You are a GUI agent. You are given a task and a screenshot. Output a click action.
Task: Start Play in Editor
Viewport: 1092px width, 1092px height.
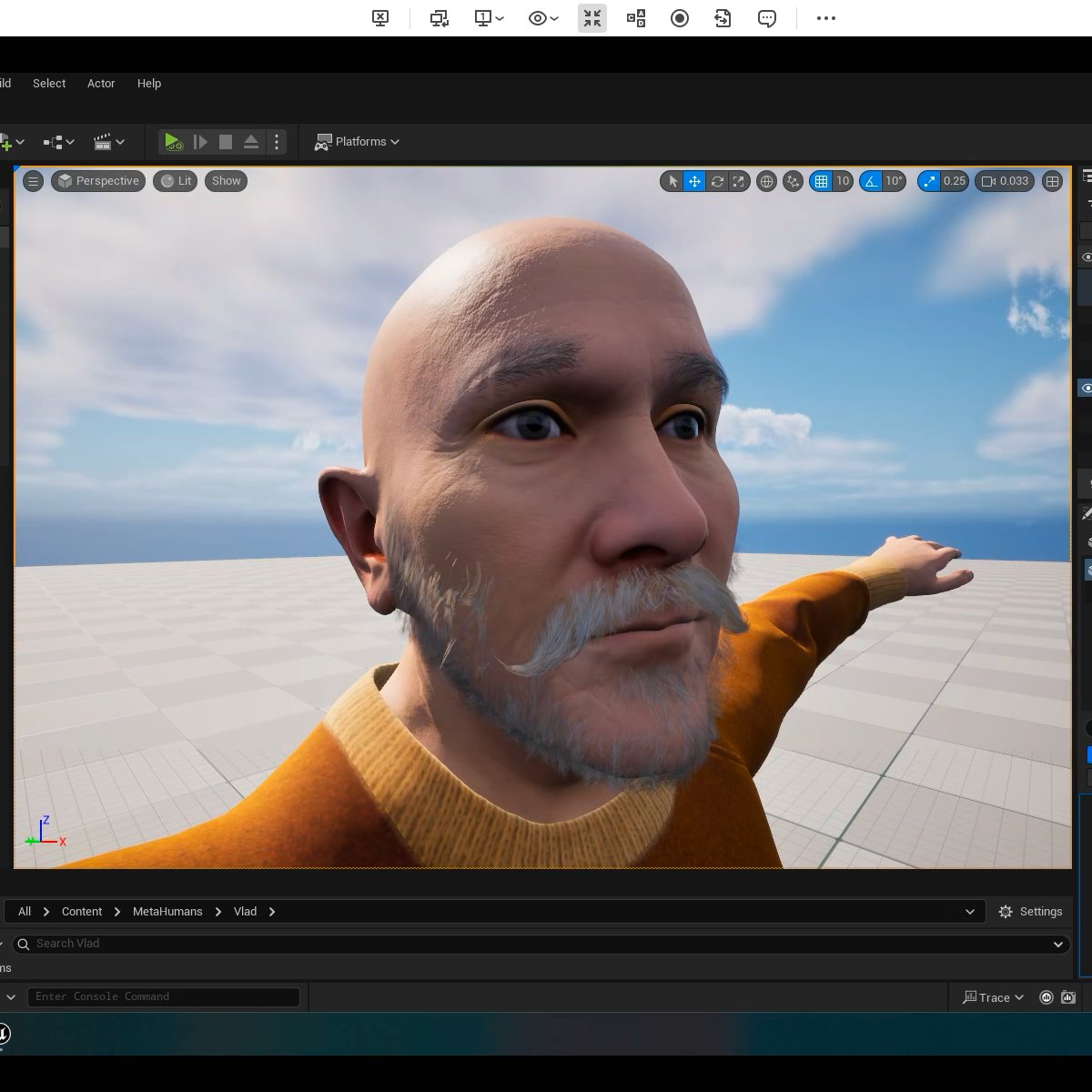172,142
